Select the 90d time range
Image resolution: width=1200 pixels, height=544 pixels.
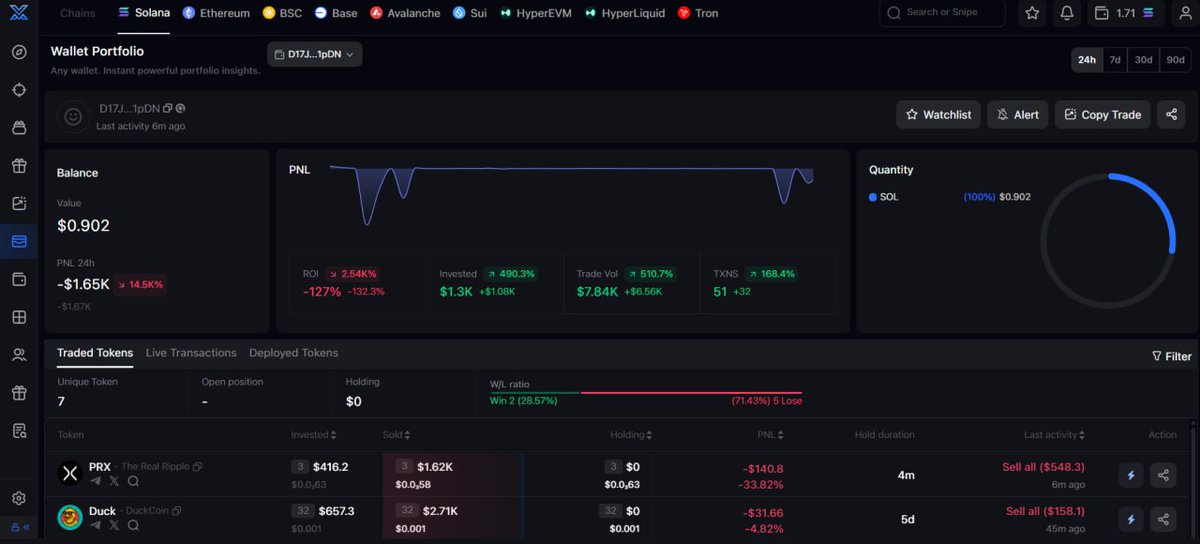(x=1175, y=60)
